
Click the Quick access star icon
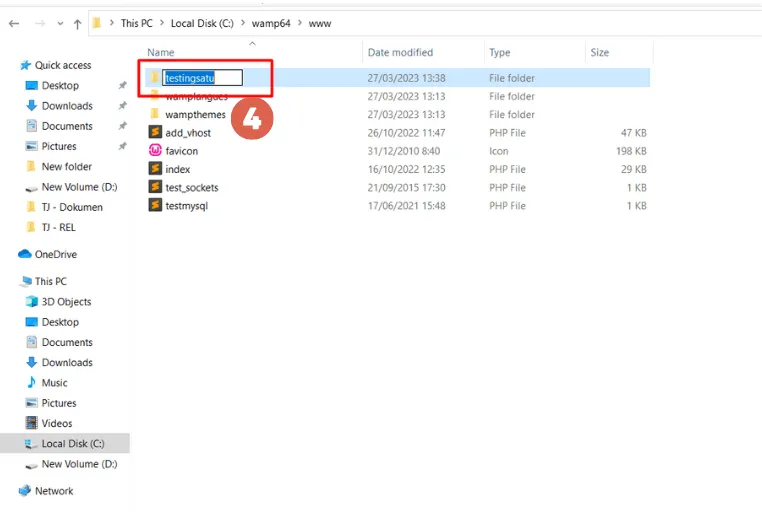(25, 65)
